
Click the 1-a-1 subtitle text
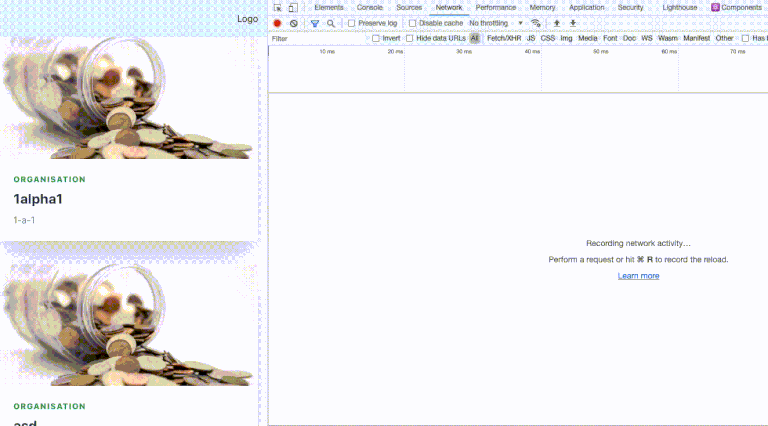click(24, 220)
